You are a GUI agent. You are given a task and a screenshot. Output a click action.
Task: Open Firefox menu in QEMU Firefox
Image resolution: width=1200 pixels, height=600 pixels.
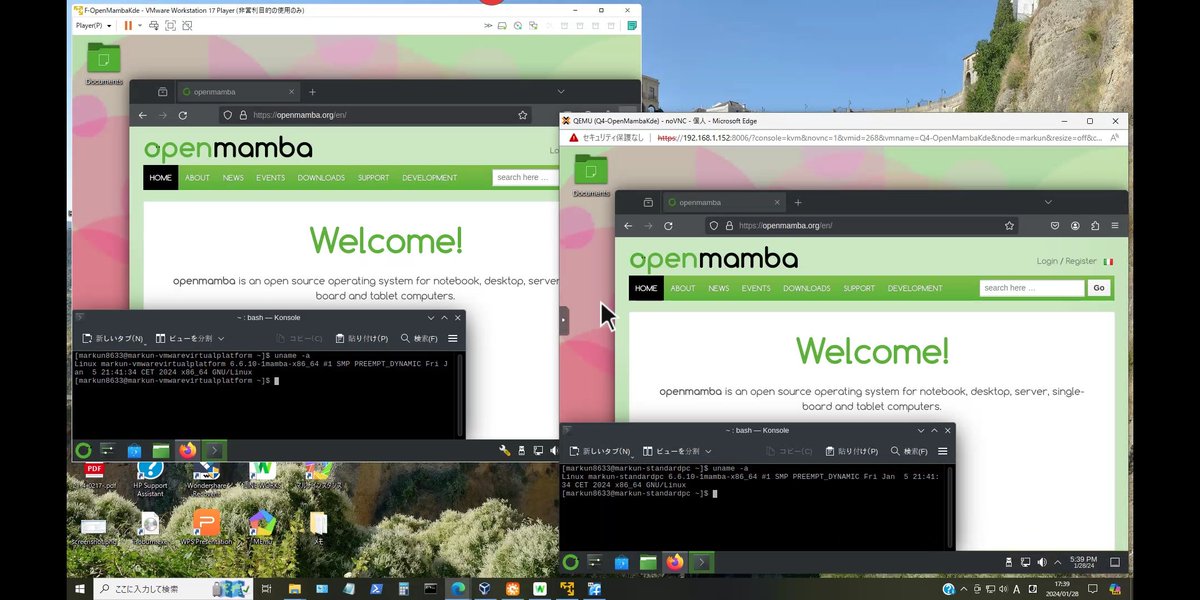(1114, 226)
